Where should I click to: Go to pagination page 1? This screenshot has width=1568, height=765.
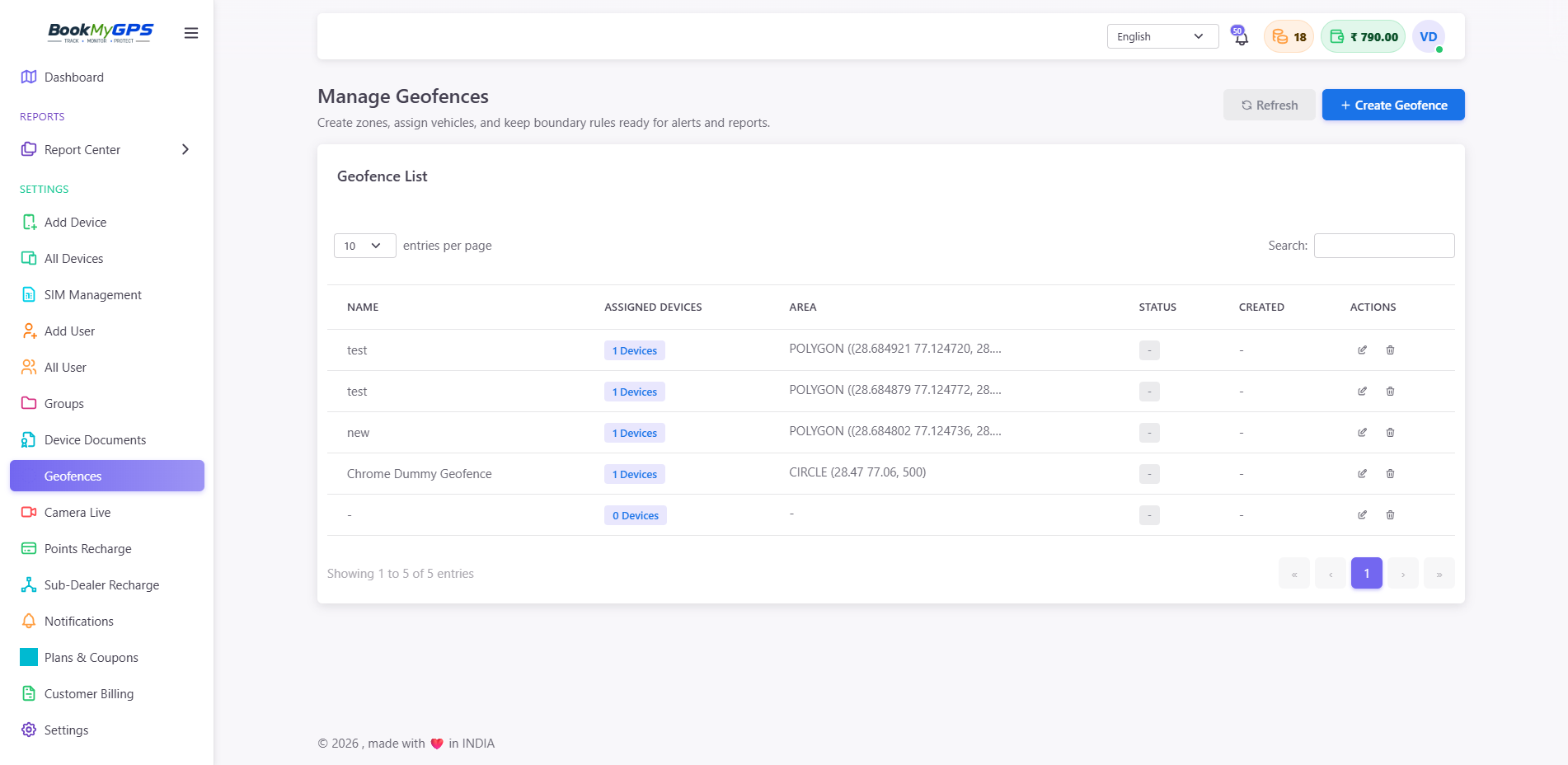point(1367,573)
